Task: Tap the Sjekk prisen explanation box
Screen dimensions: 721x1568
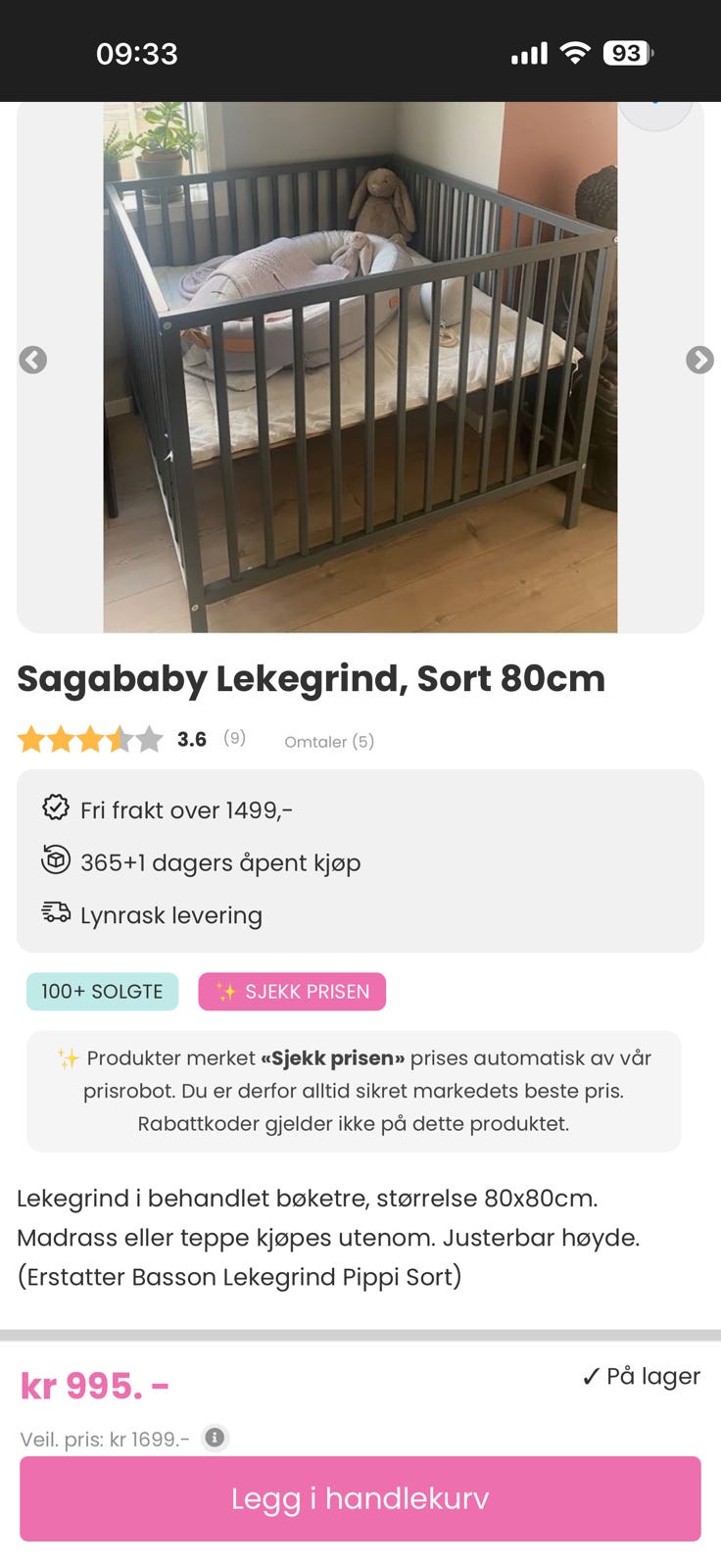Action: [354, 1091]
